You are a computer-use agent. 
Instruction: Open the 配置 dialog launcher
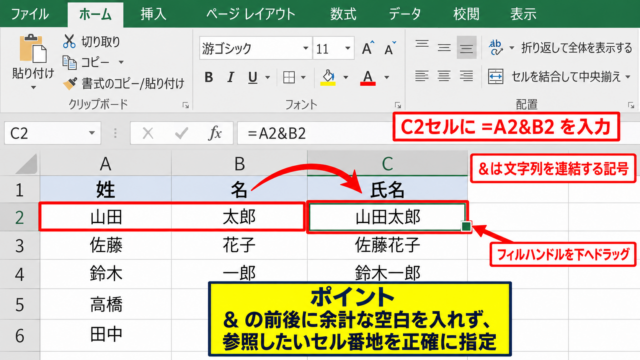(x=631, y=105)
